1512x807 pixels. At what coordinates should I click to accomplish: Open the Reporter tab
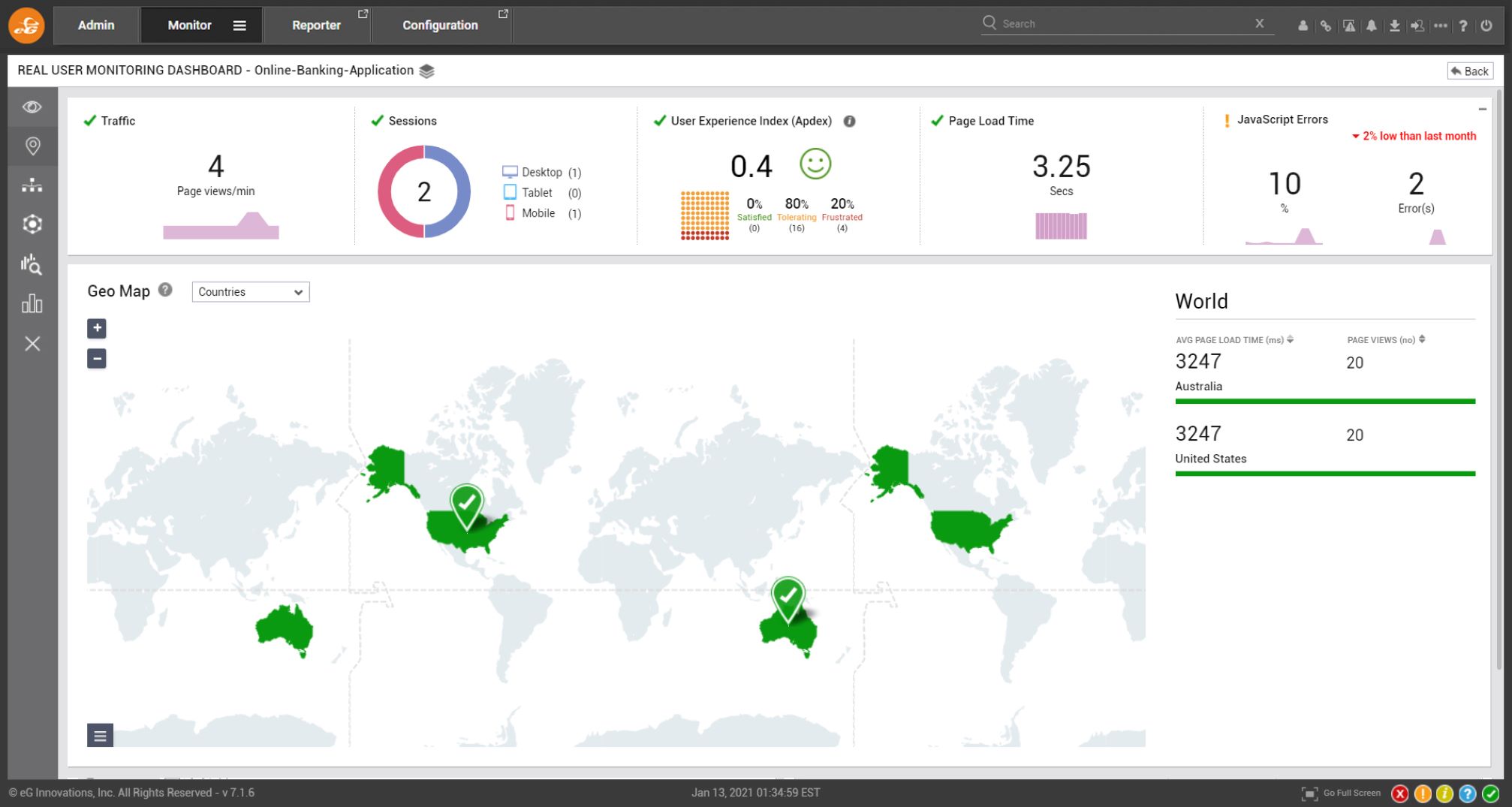point(316,26)
